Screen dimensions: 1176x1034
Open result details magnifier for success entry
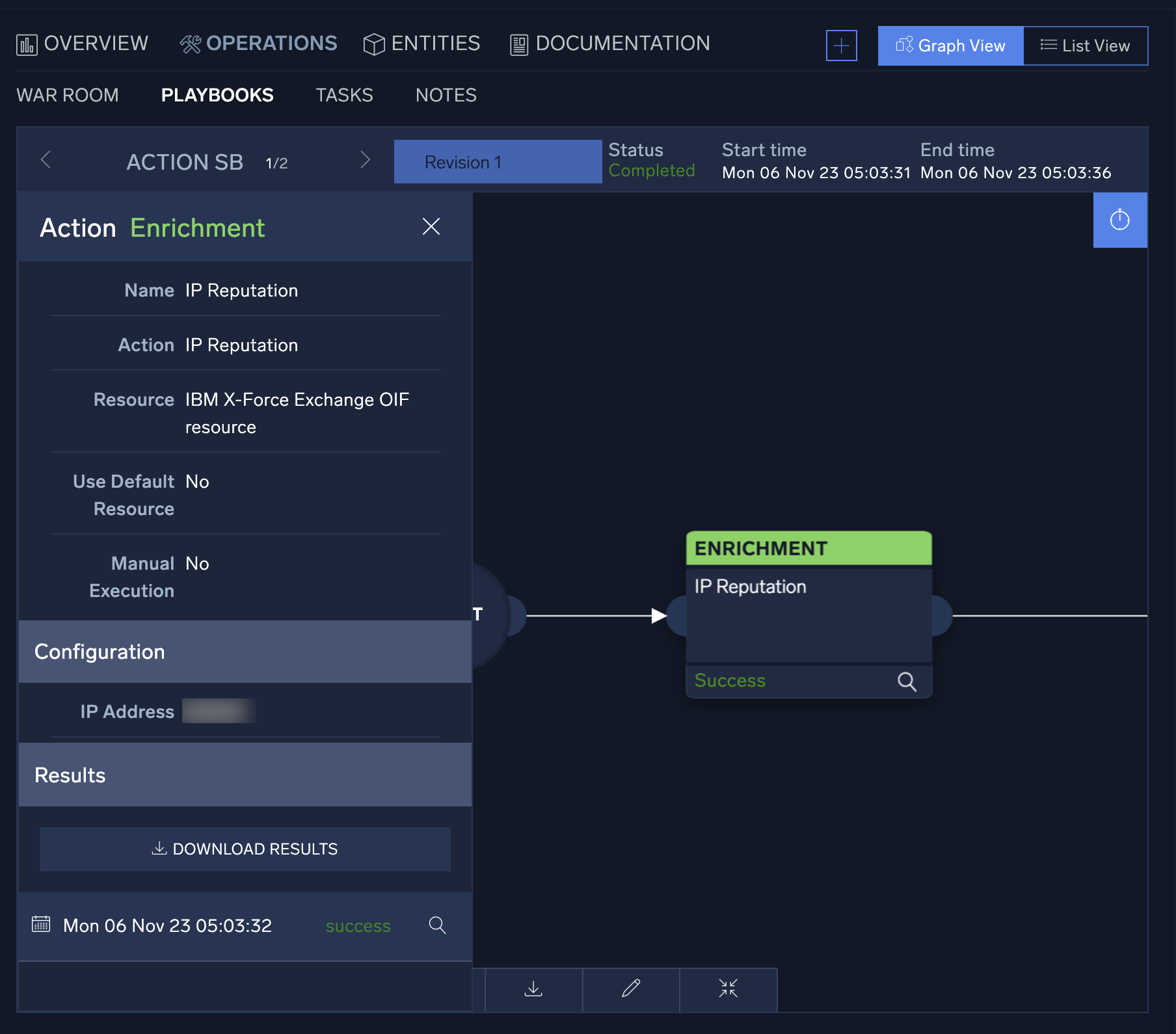pyautogui.click(x=437, y=925)
